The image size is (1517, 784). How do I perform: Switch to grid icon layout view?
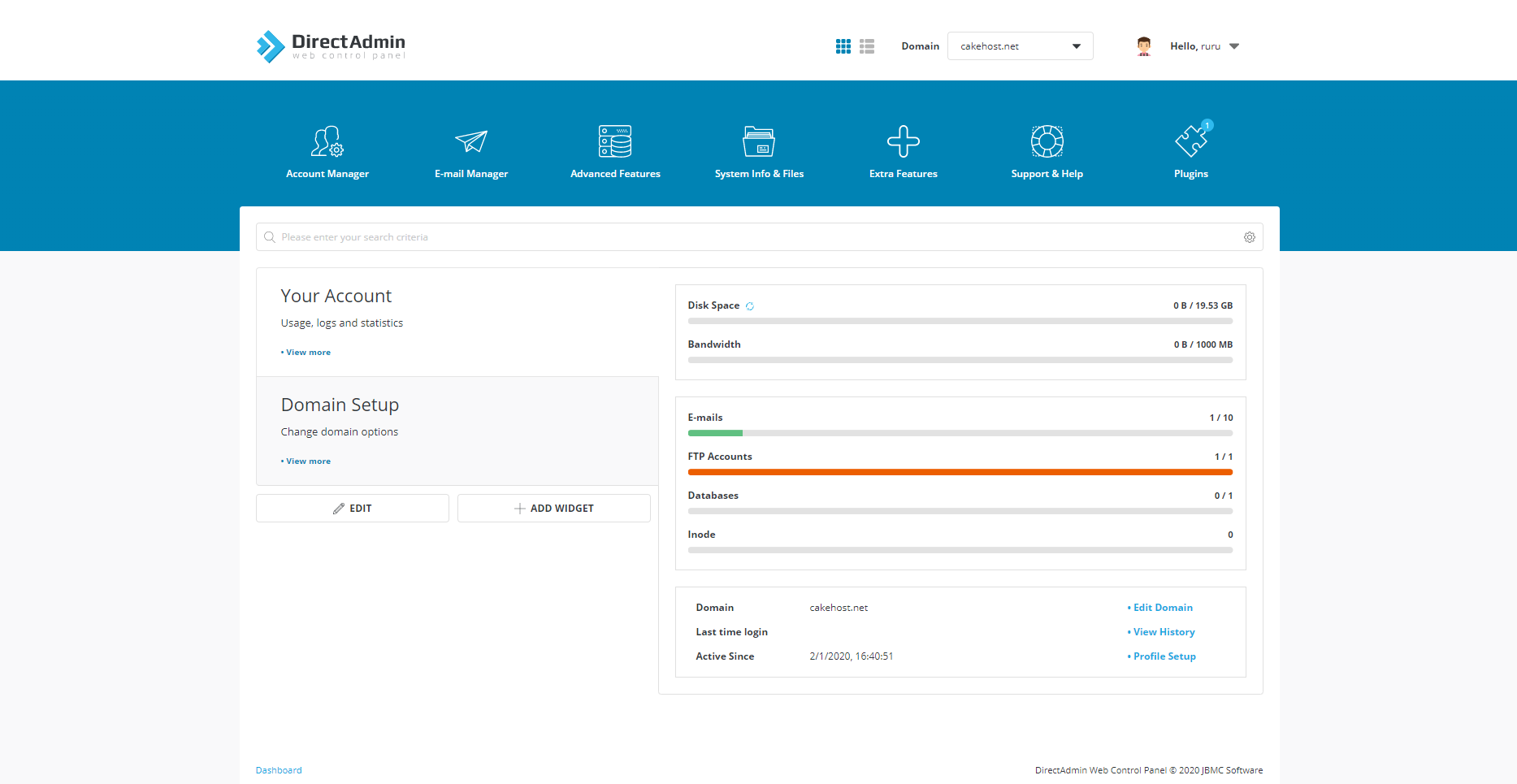[843, 46]
